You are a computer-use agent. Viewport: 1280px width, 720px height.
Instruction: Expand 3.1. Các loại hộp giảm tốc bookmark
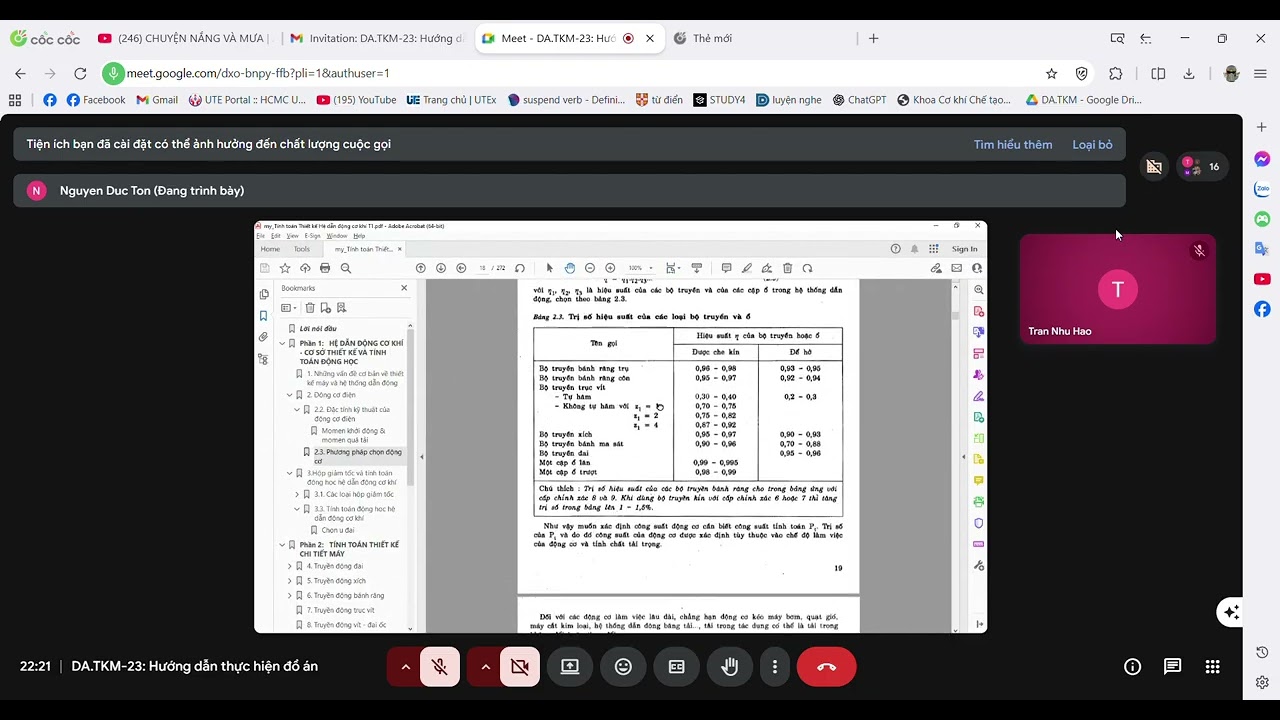click(x=297, y=494)
